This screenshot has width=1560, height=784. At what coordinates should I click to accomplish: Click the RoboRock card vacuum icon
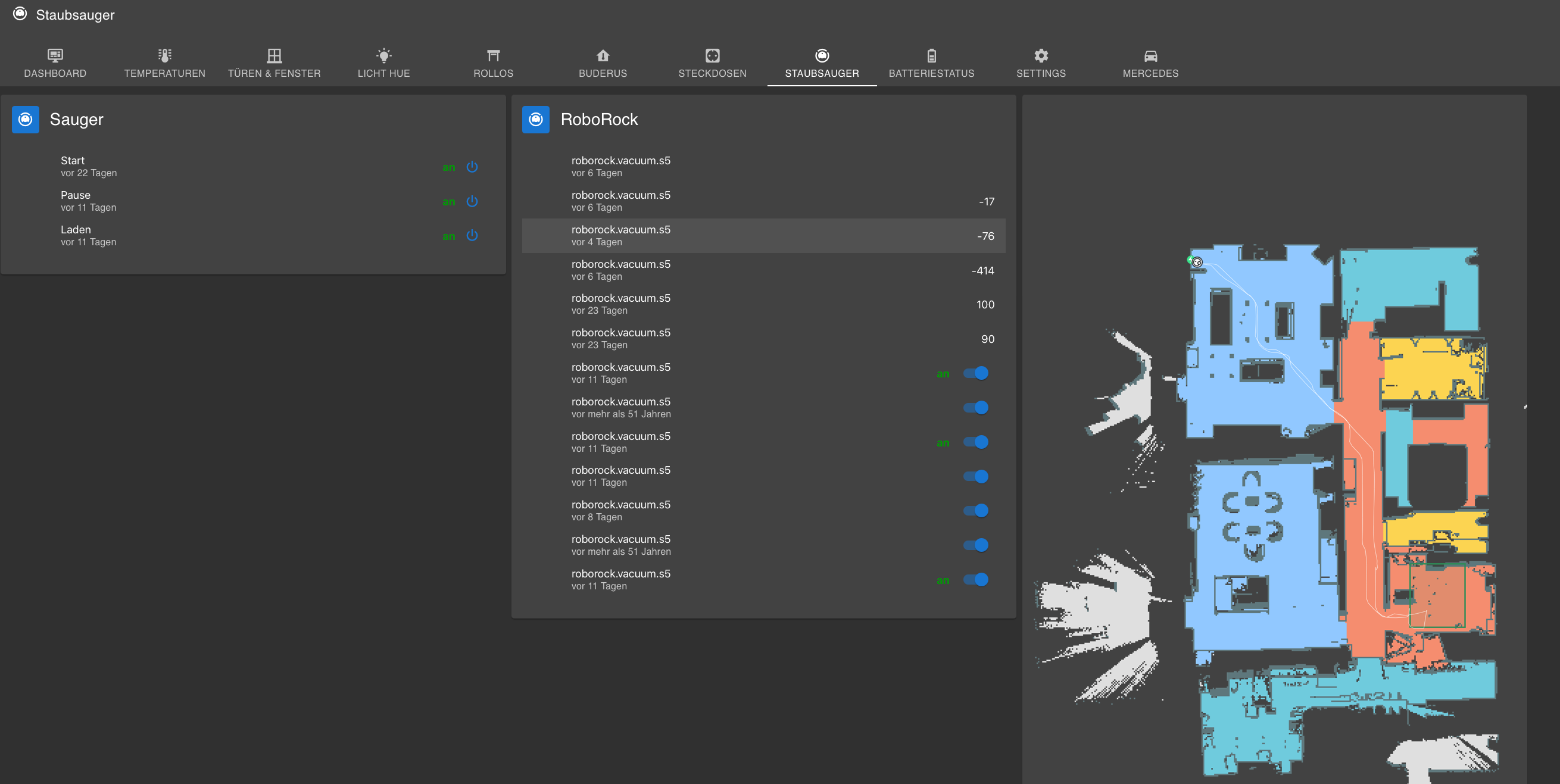tap(535, 119)
